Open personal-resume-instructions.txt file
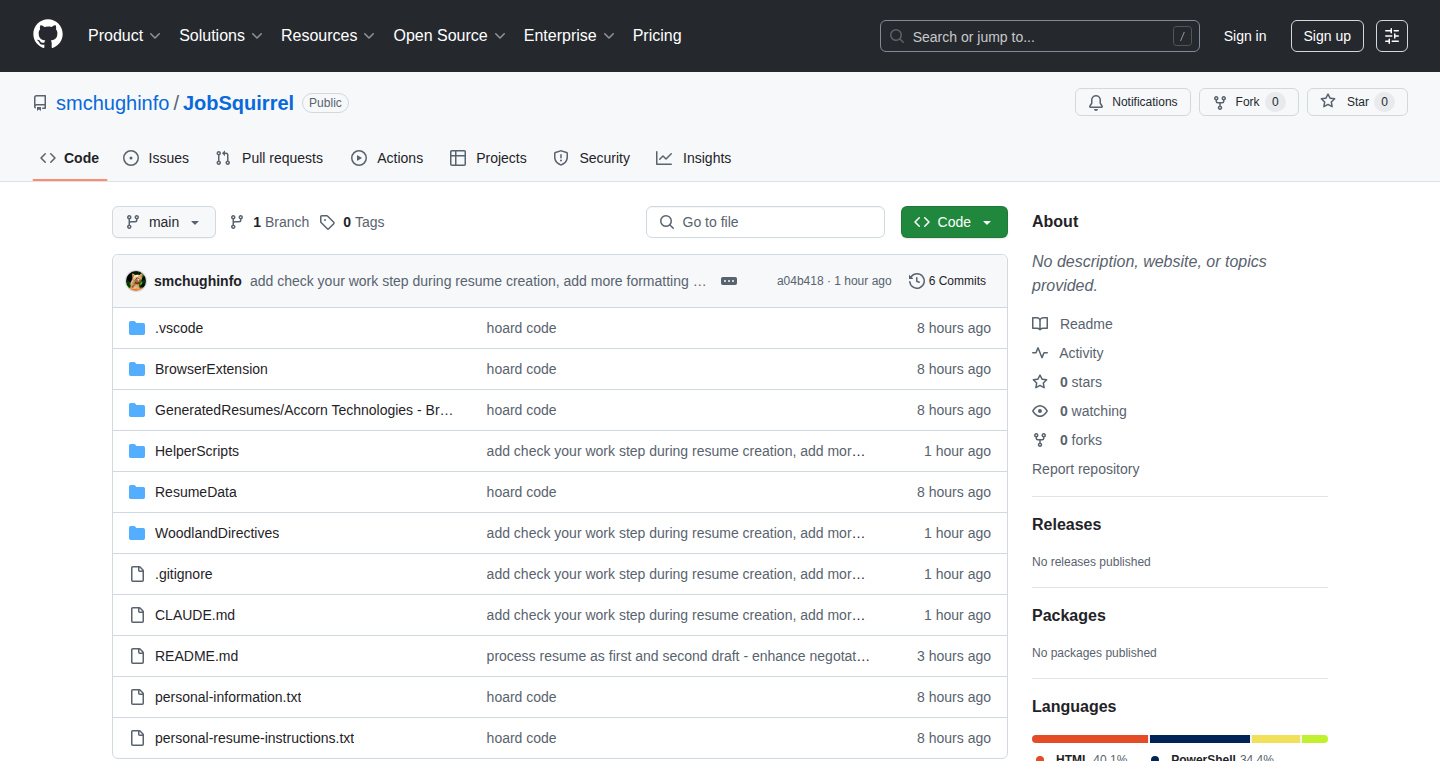 click(254, 738)
